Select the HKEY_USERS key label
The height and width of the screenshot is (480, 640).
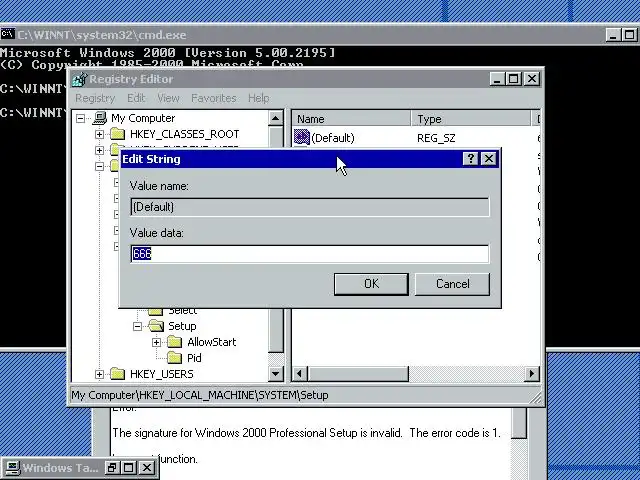coord(162,374)
